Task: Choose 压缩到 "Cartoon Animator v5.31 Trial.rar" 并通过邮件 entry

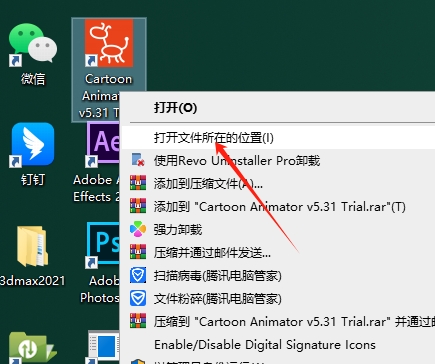Action: (277, 322)
